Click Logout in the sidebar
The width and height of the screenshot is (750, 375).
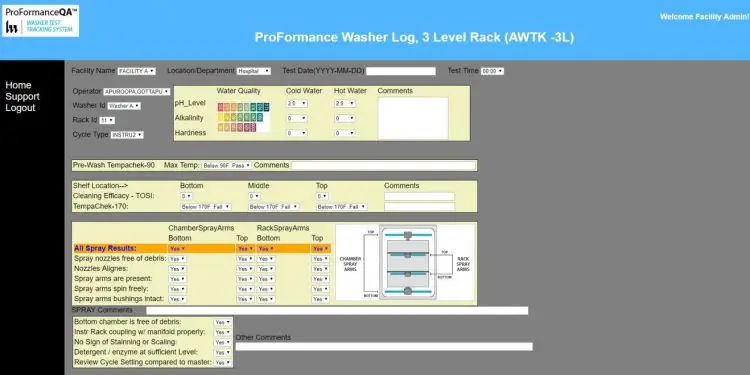tap(21, 108)
